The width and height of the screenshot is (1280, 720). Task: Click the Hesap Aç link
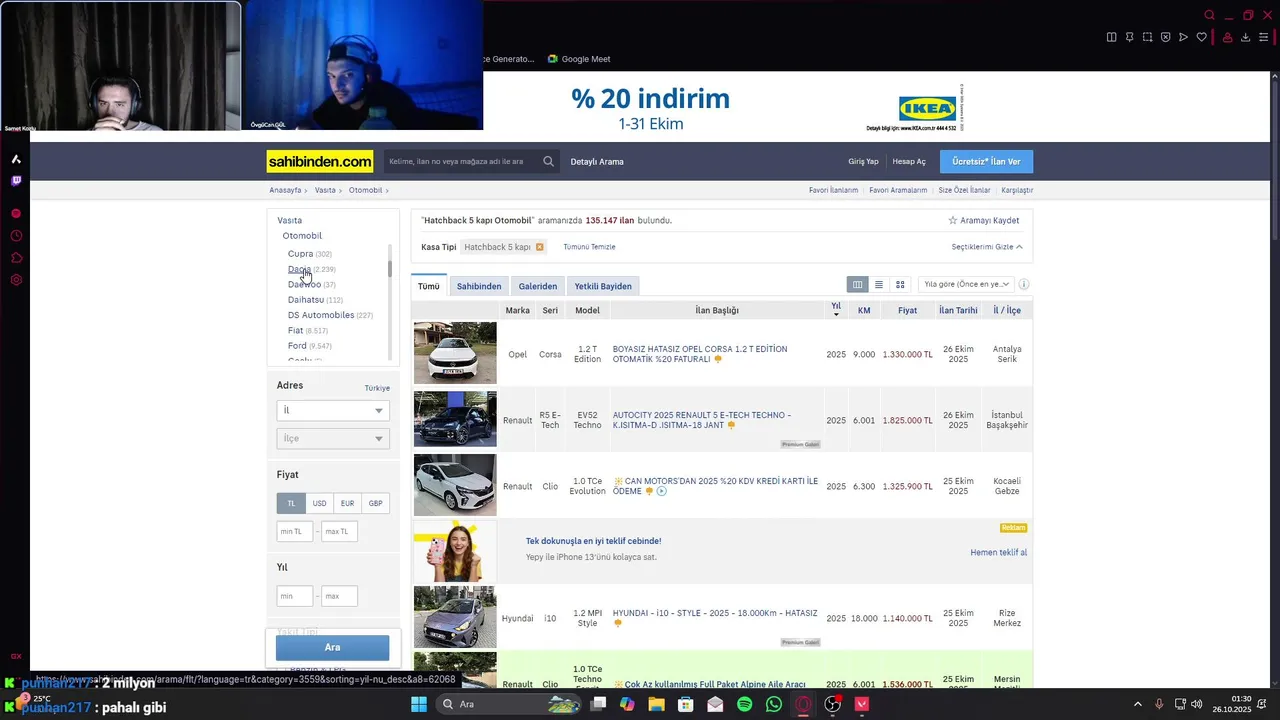(909, 161)
